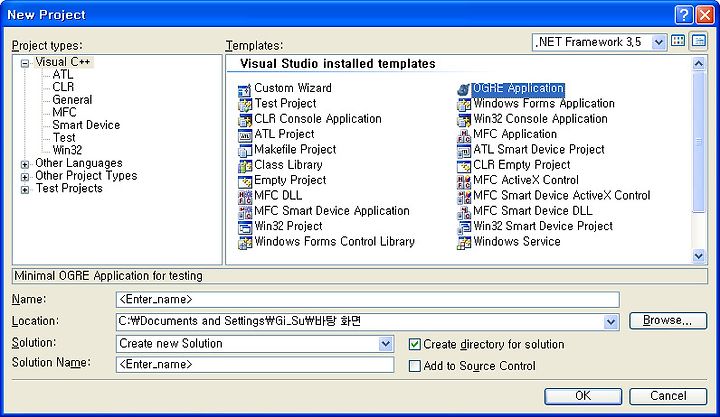The width and height of the screenshot is (720, 417).
Task: Select Win32 project type
Action: click(67, 150)
